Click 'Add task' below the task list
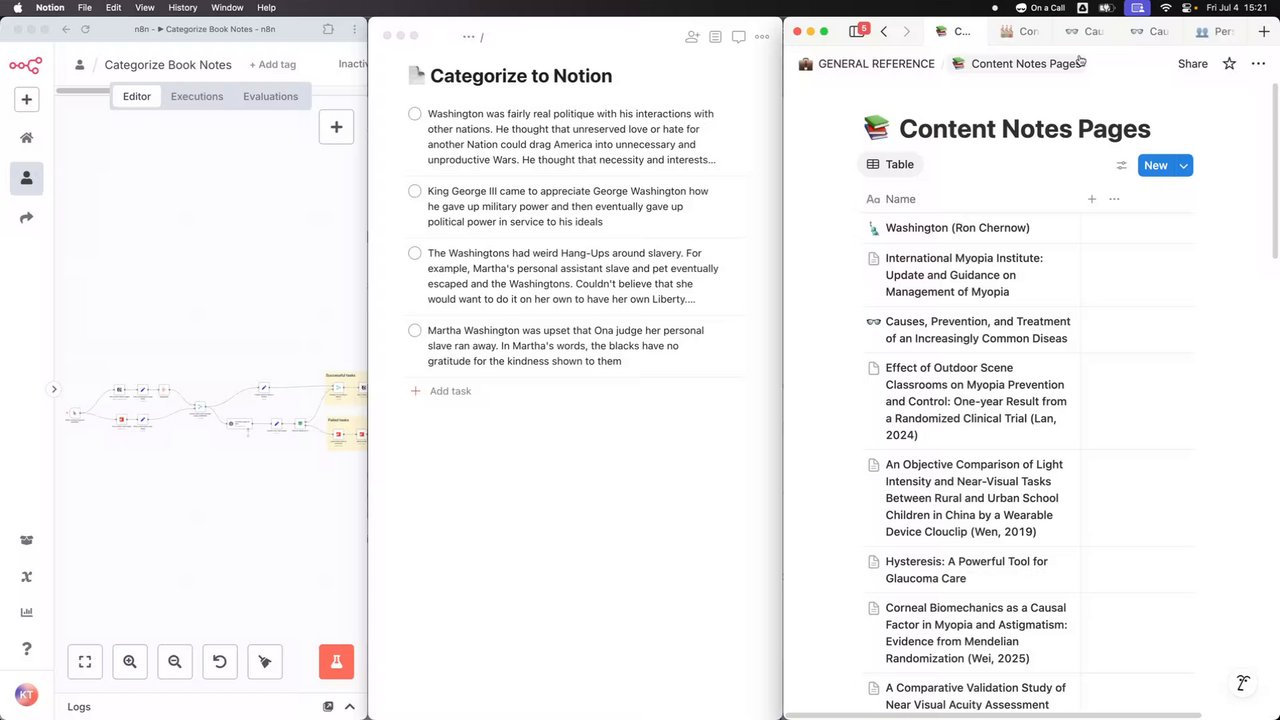The width and height of the screenshot is (1280, 720). tap(440, 391)
